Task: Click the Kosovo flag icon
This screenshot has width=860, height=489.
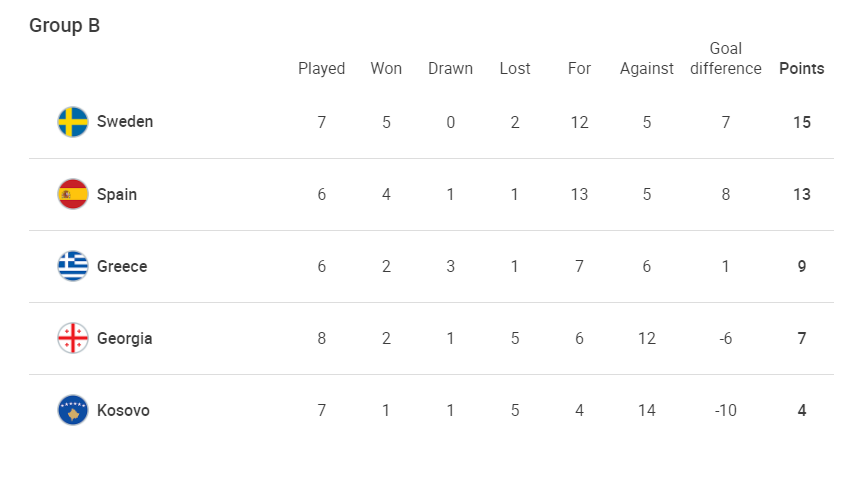Action: pos(73,410)
